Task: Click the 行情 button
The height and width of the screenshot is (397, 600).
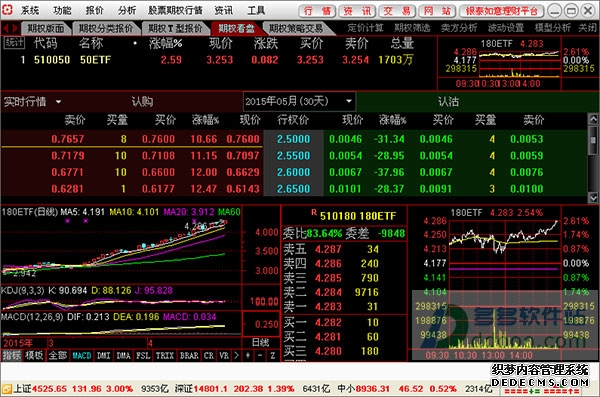Action: pyautogui.click(x=317, y=11)
